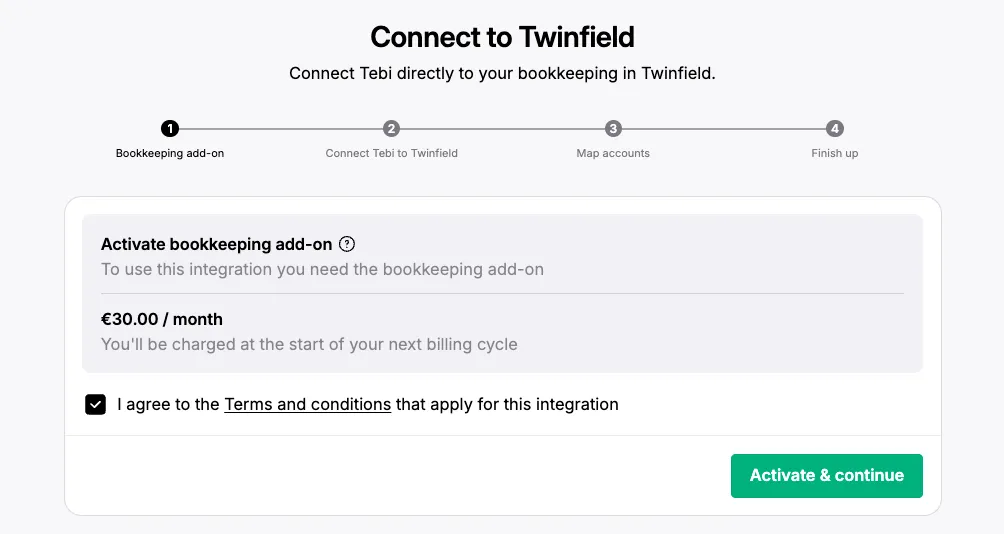Open the Terms and conditions link
The height and width of the screenshot is (534, 1004).
tap(307, 405)
